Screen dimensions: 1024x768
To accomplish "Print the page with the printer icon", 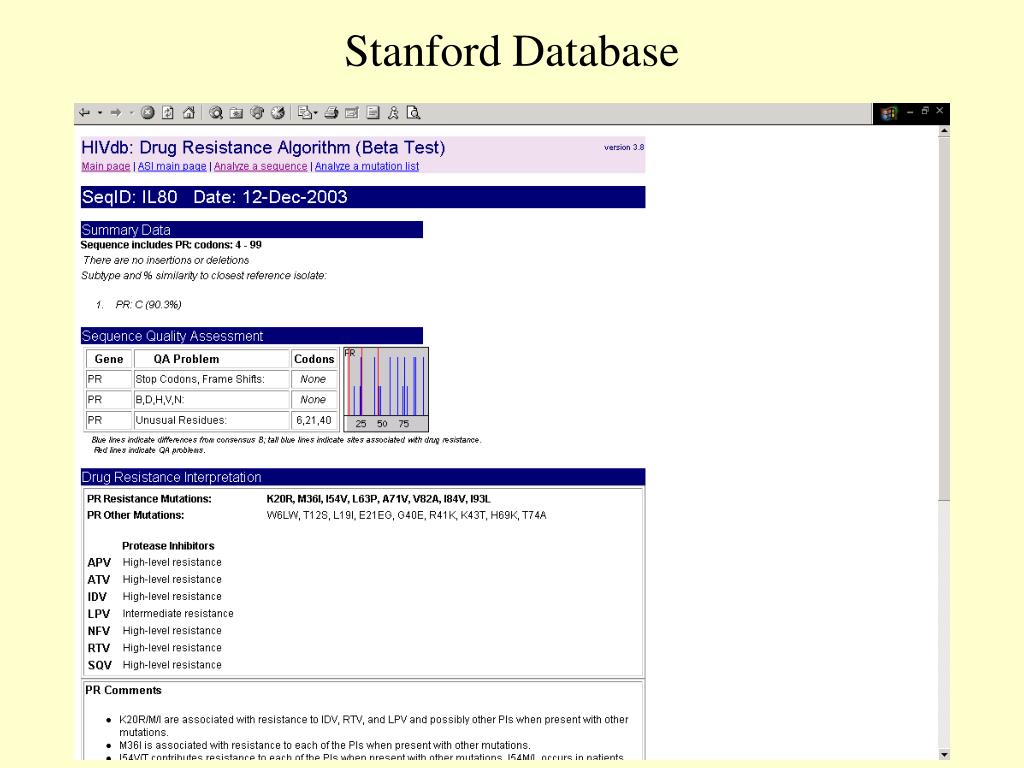I will click(x=332, y=113).
